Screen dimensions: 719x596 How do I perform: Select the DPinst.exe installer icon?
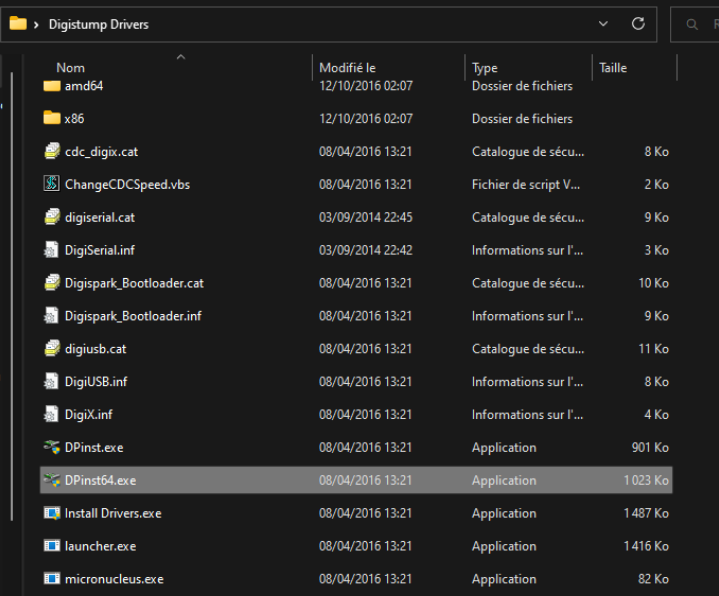(52, 448)
